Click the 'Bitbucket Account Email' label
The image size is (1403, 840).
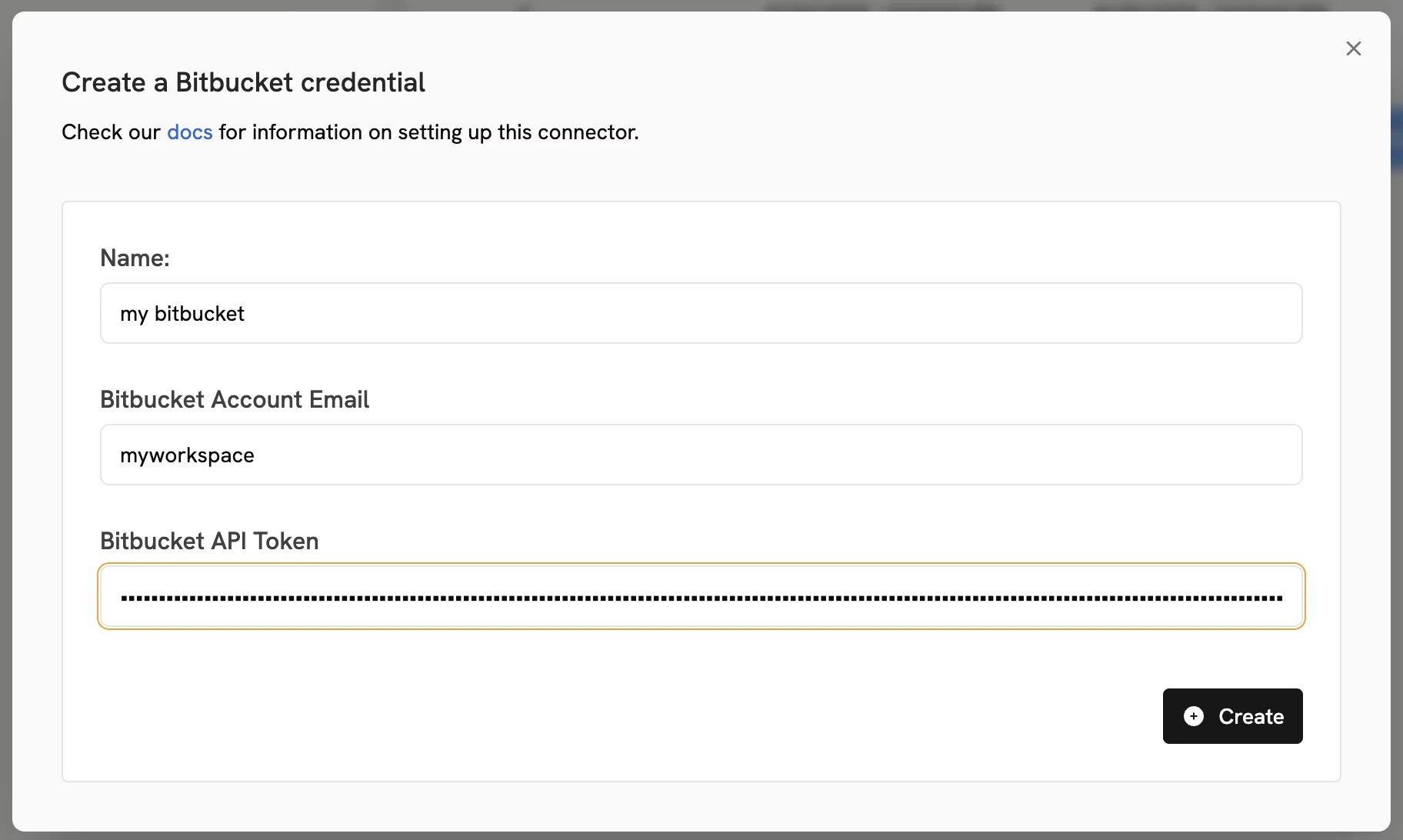point(234,399)
